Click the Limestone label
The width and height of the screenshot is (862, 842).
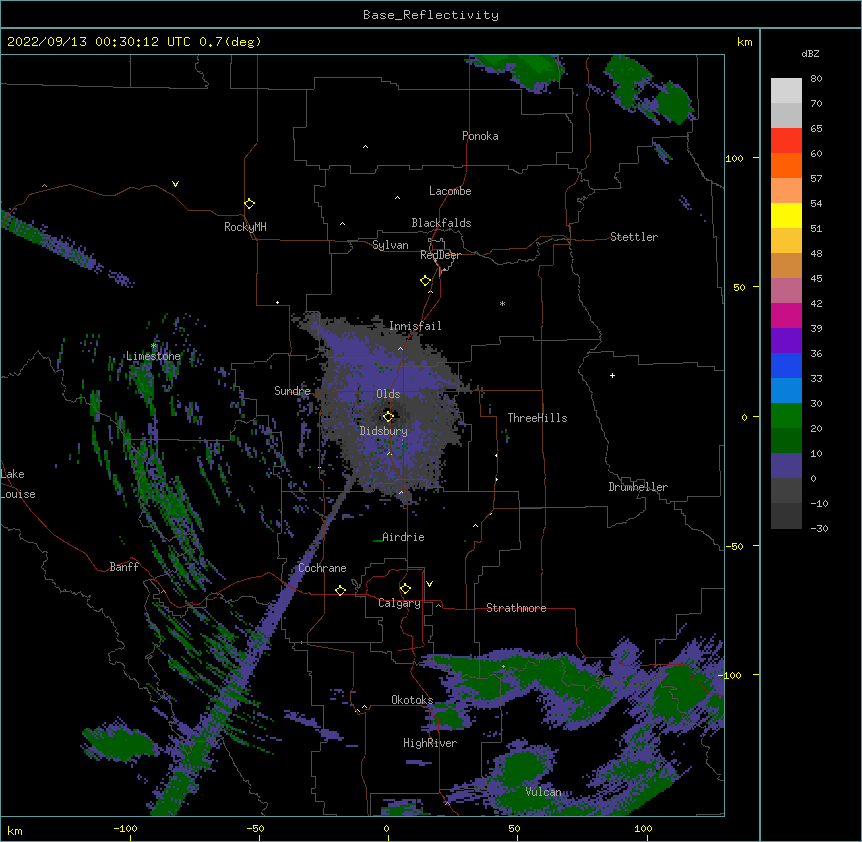point(153,356)
